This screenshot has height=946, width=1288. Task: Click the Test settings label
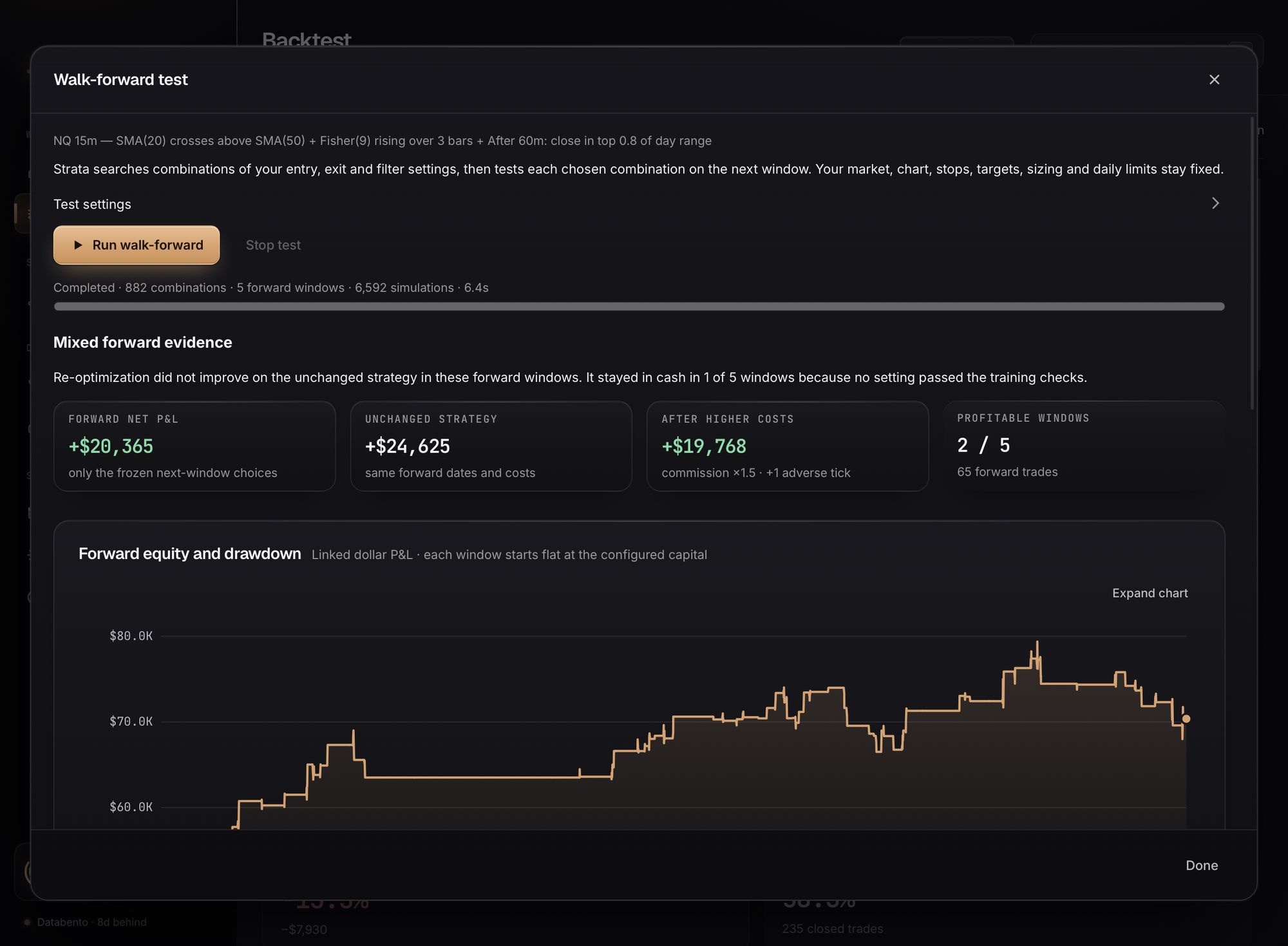click(92, 204)
